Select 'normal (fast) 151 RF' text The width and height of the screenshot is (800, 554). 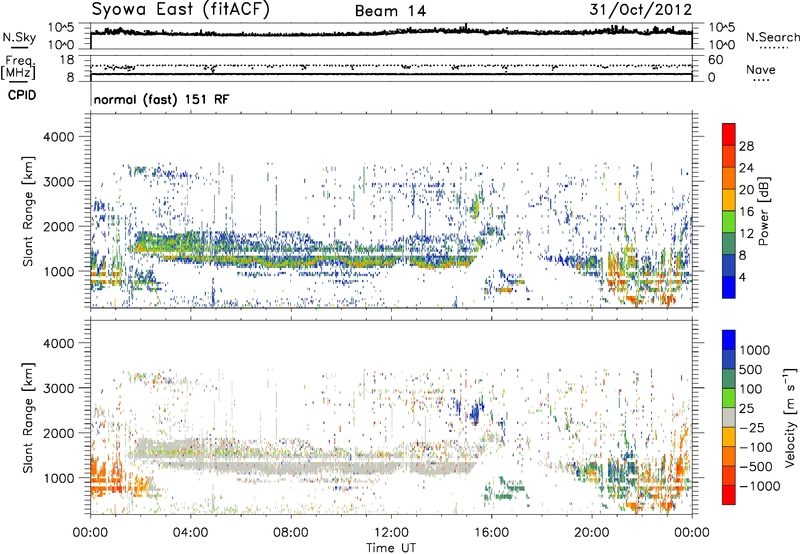click(x=161, y=99)
